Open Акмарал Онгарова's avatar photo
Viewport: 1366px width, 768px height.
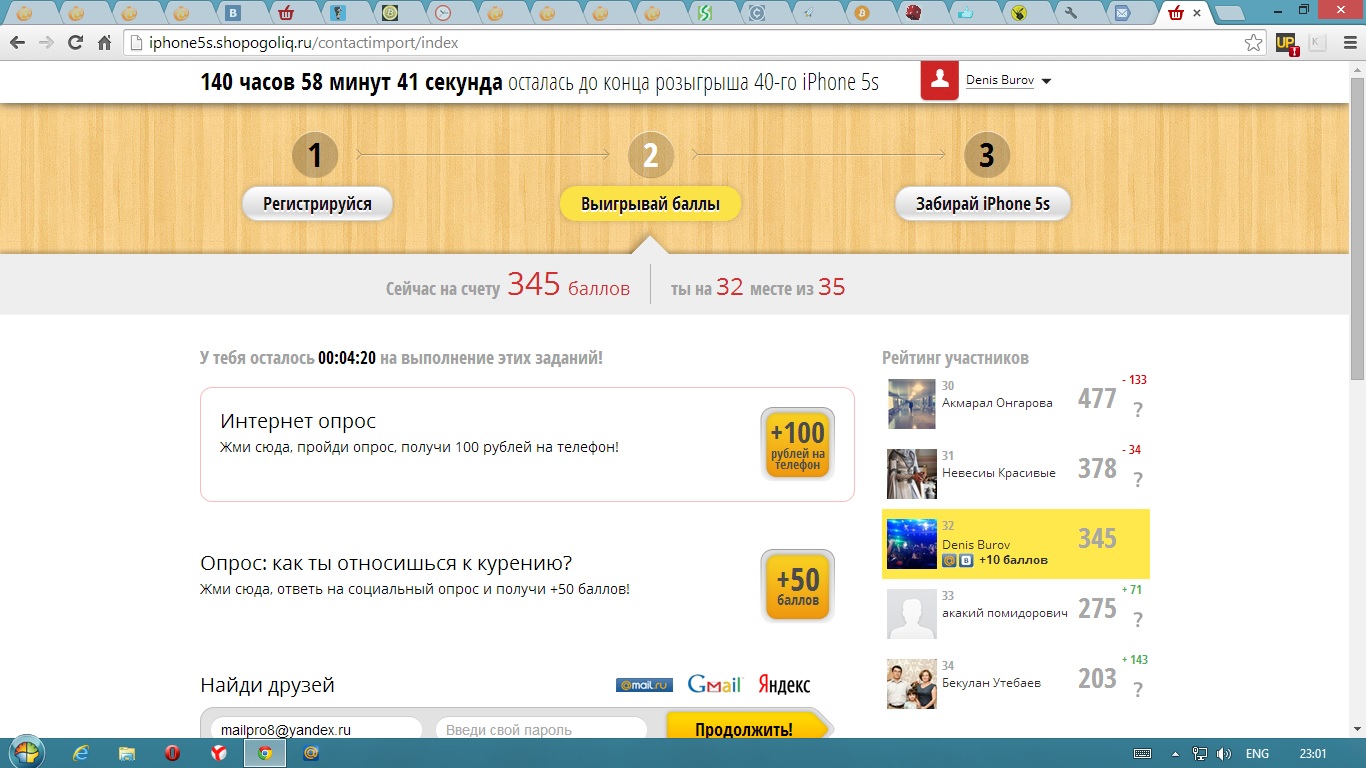912,404
